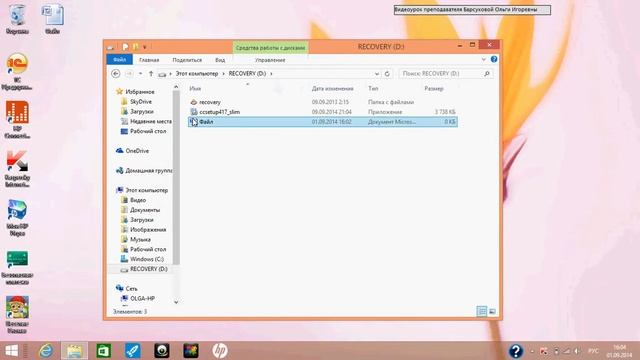
Task: Open the Recycle Bin desktop icon
Action: click(17, 19)
